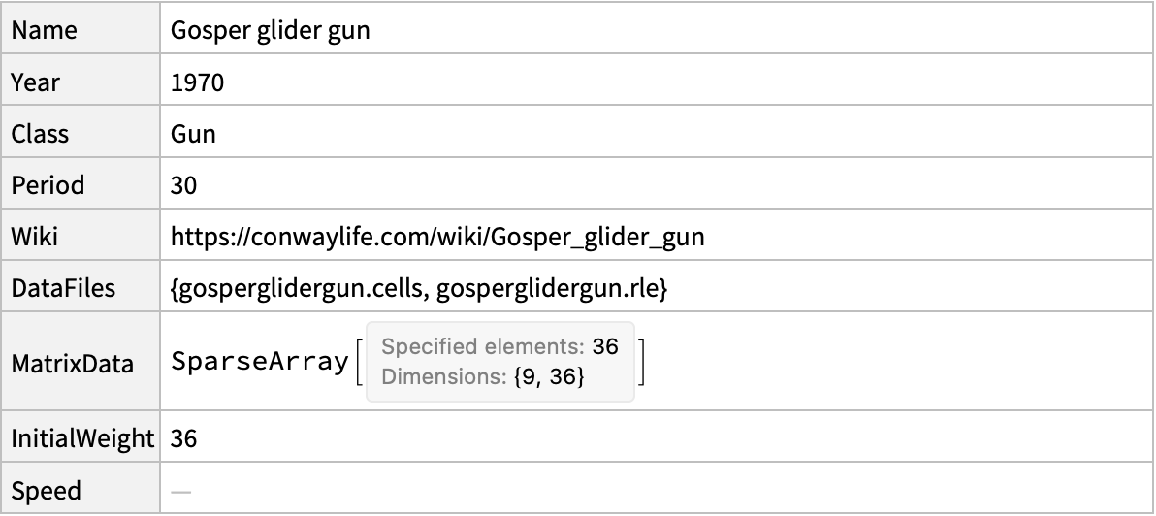Click the SparseArray head text
Image resolution: width=1156 pixels, height=516 pixels.
(259, 364)
